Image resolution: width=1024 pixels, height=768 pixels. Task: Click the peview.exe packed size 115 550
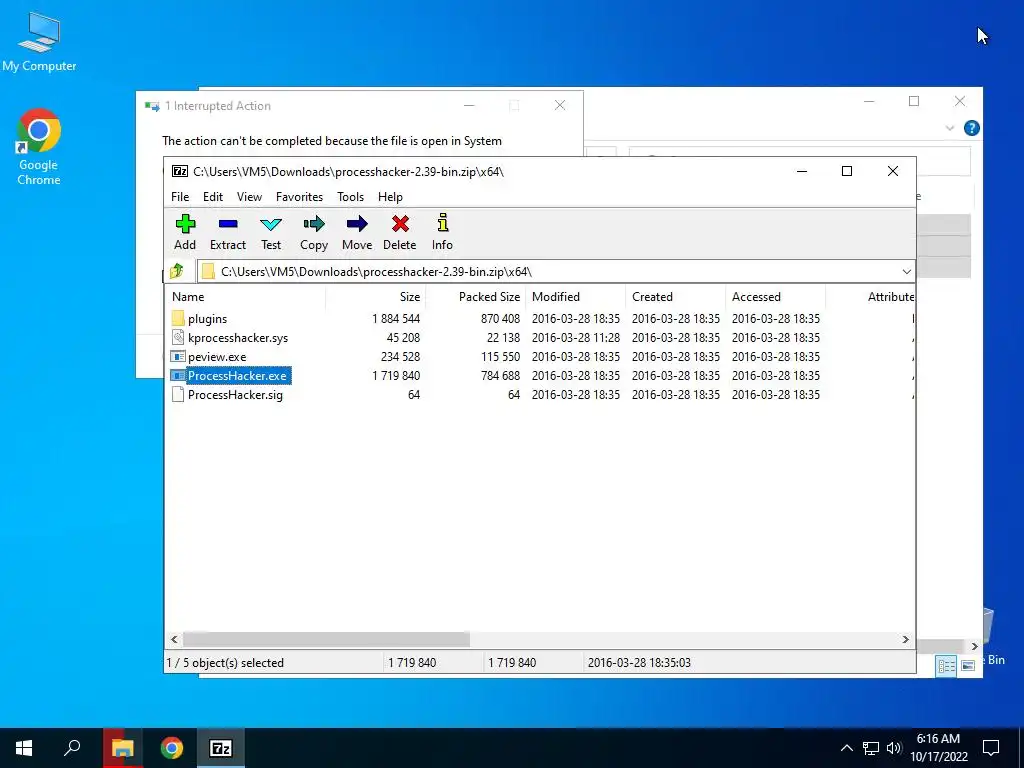(x=500, y=357)
